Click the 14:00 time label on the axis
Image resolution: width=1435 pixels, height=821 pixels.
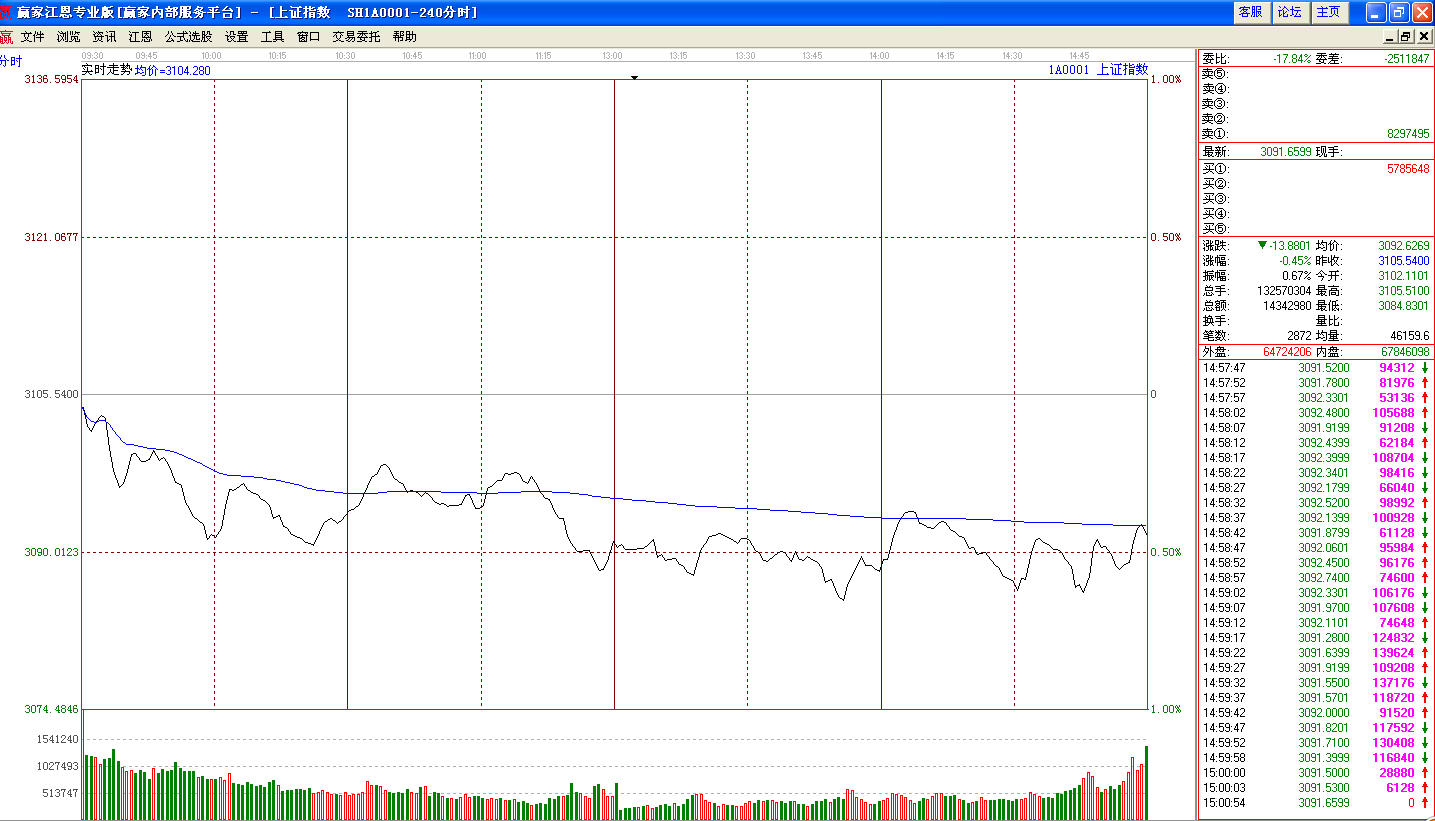[879, 55]
